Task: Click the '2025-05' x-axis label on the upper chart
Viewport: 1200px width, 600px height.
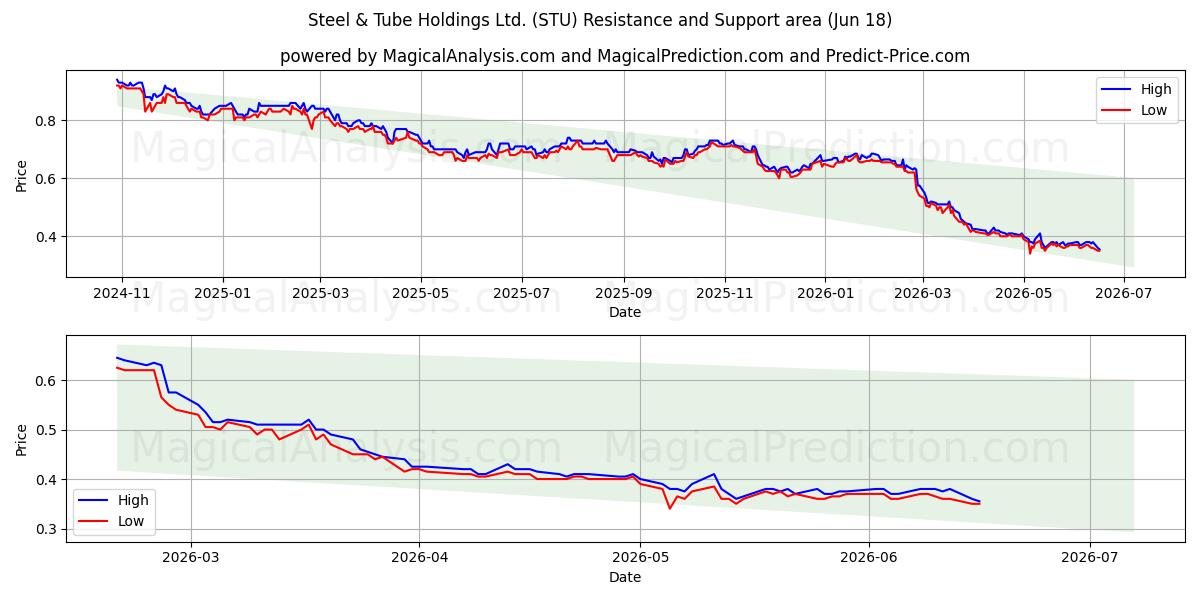Action: click(x=420, y=293)
